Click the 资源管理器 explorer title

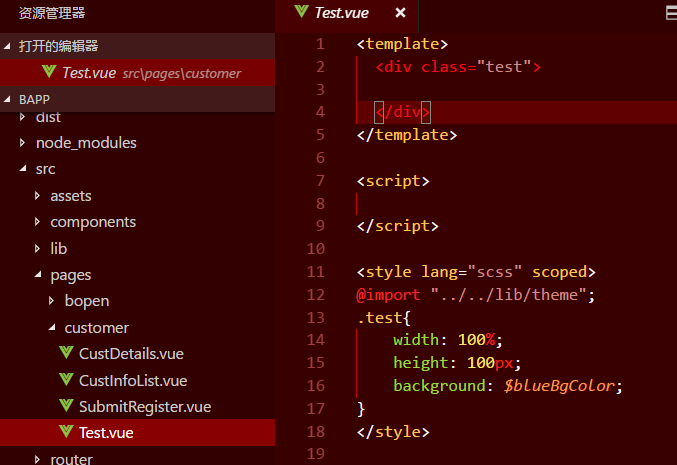point(52,13)
